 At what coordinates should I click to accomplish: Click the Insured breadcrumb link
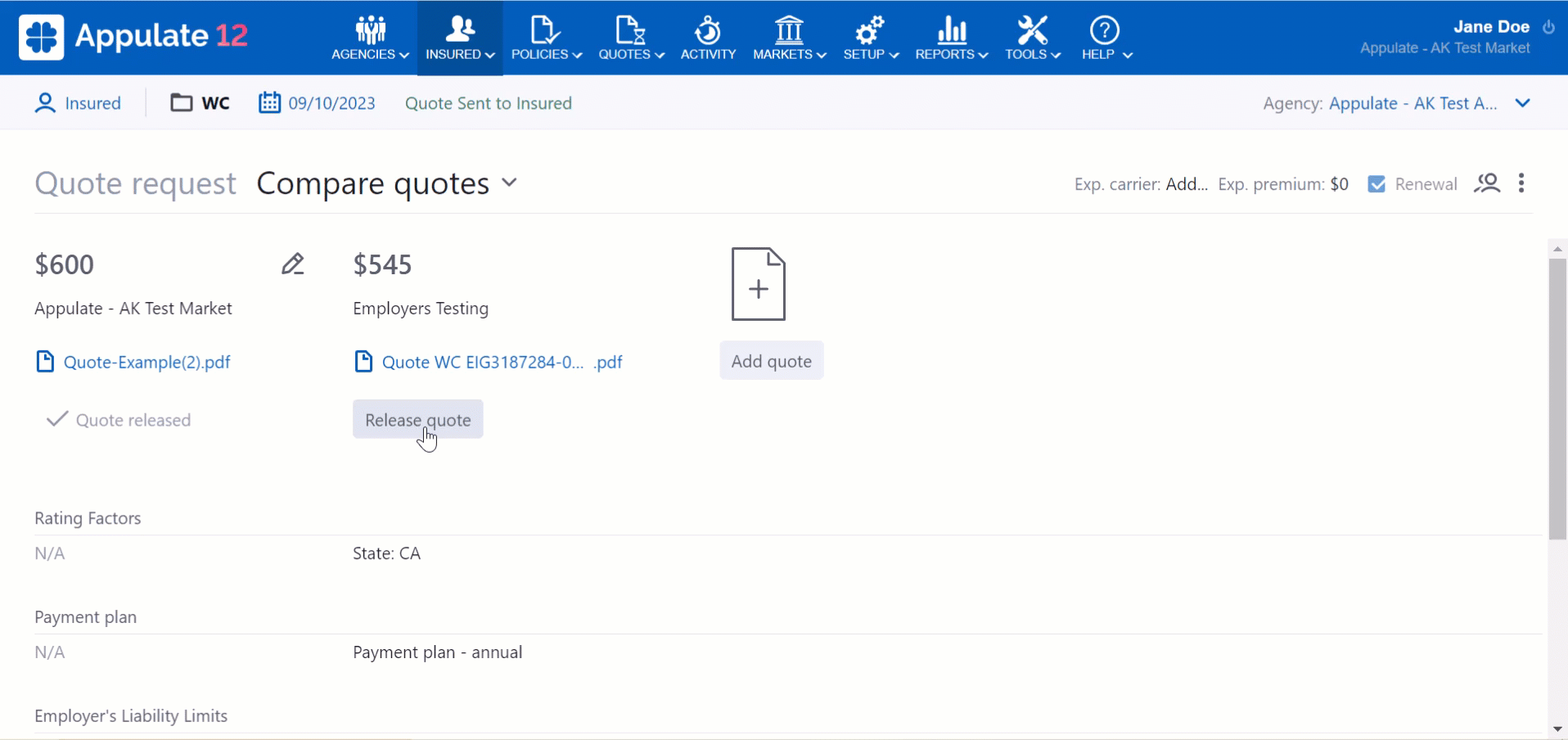click(78, 103)
